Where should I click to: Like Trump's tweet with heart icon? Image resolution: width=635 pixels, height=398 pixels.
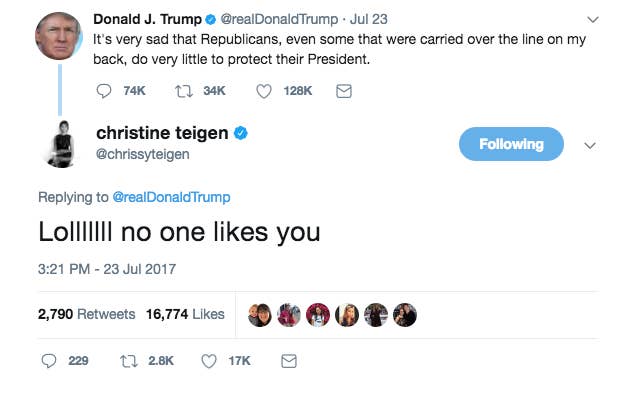(x=264, y=91)
